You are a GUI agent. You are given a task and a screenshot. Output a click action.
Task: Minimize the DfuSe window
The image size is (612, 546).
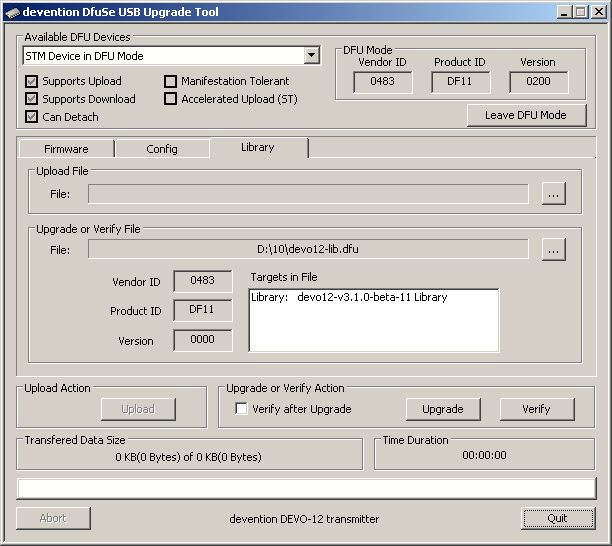pyautogui.click(x=564, y=12)
